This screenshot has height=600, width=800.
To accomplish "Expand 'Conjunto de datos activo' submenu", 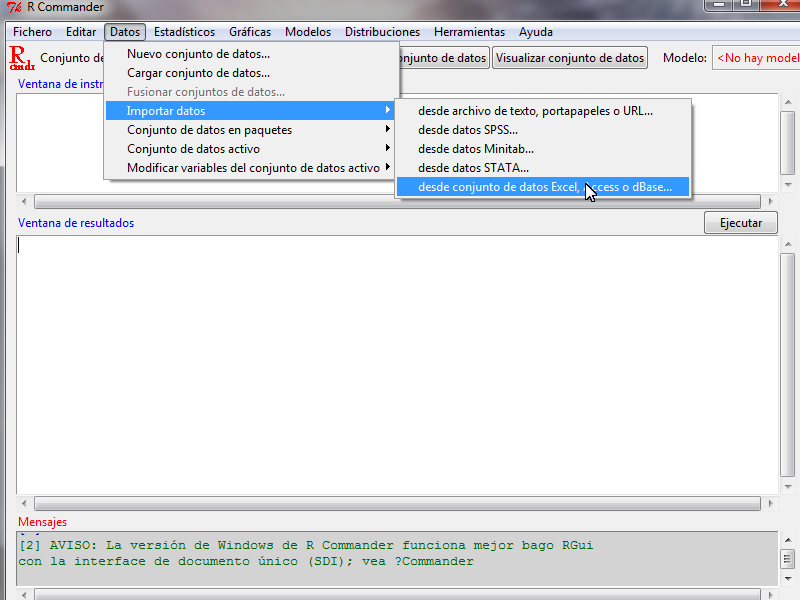I will pos(193,149).
